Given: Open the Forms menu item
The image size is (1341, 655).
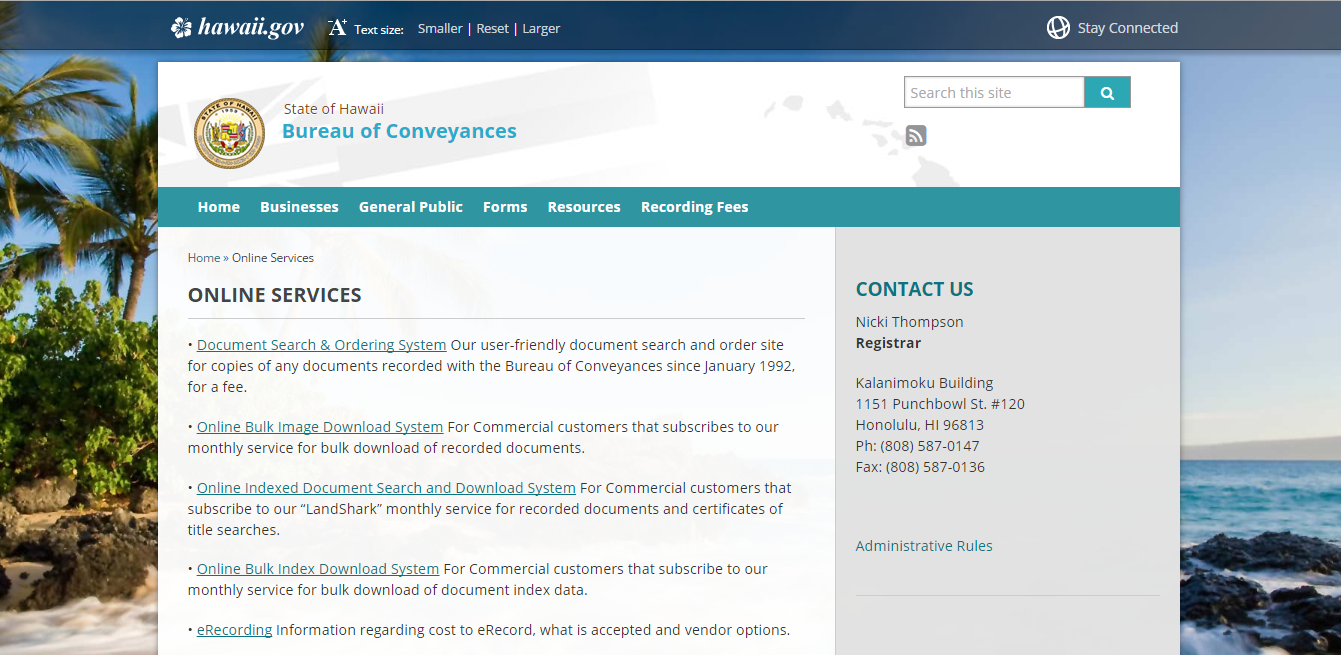Looking at the screenshot, I should click(x=505, y=206).
